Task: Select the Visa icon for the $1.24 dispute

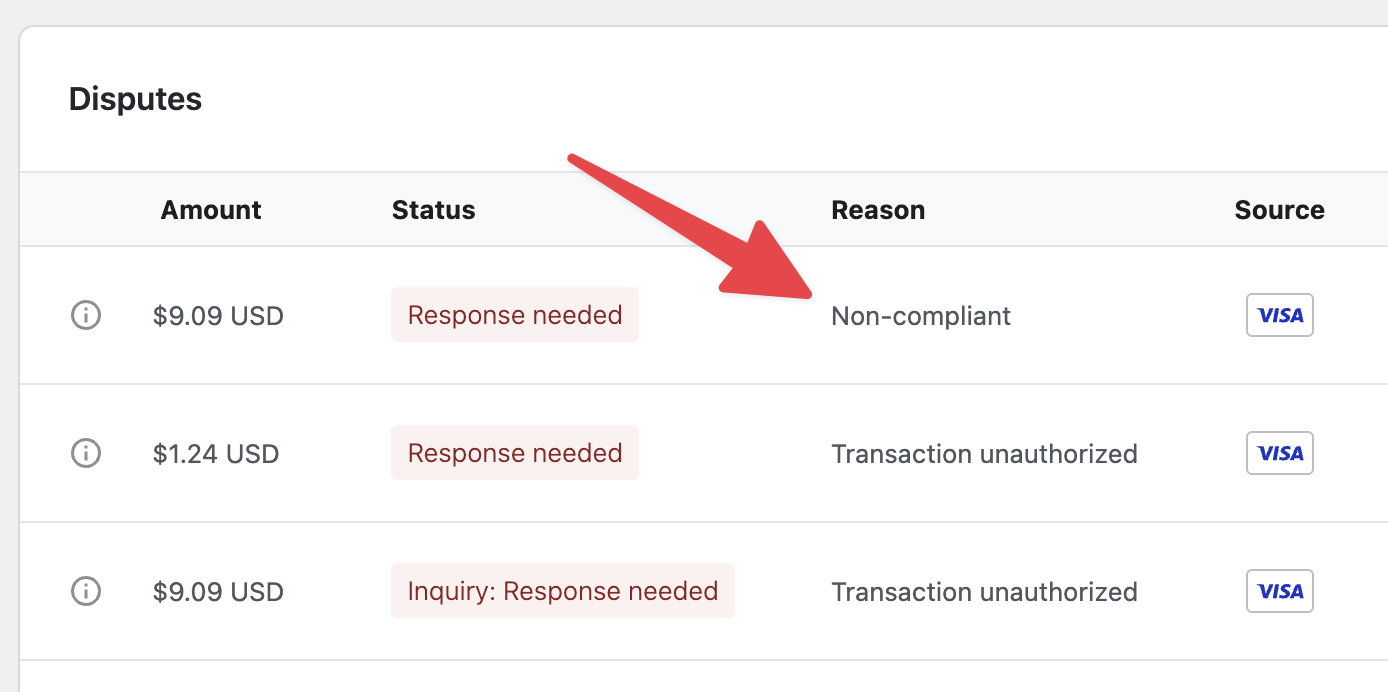Action: point(1279,453)
